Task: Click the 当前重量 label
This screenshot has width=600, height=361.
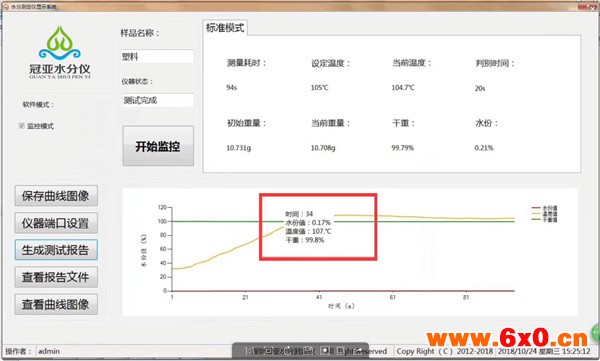Action: pyautogui.click(x=331, y=123)
